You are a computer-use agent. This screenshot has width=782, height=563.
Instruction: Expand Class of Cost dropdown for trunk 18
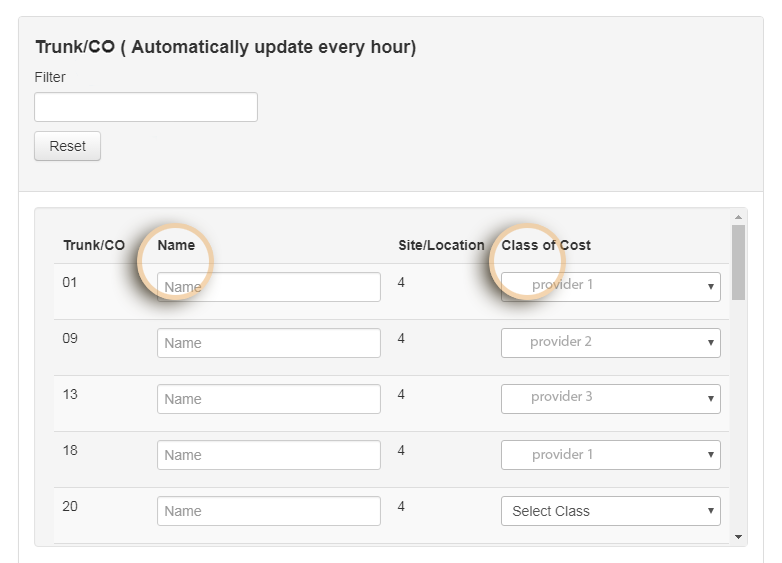(610, 455)
